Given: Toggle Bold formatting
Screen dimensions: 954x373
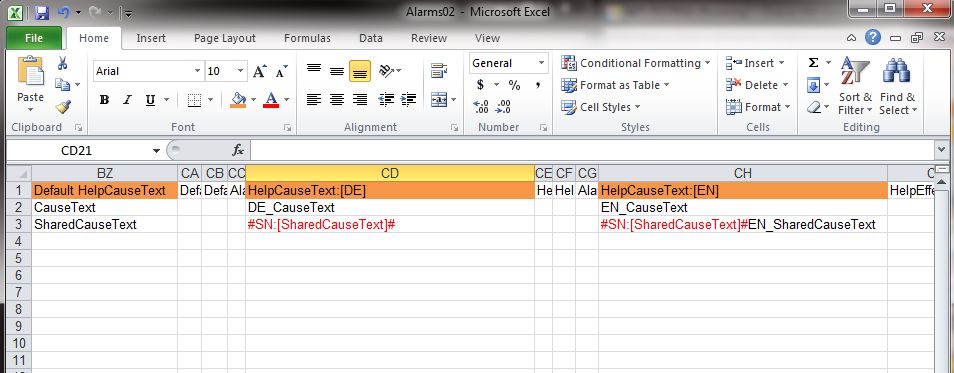Looking at the screenshot, I should point(104,100).
